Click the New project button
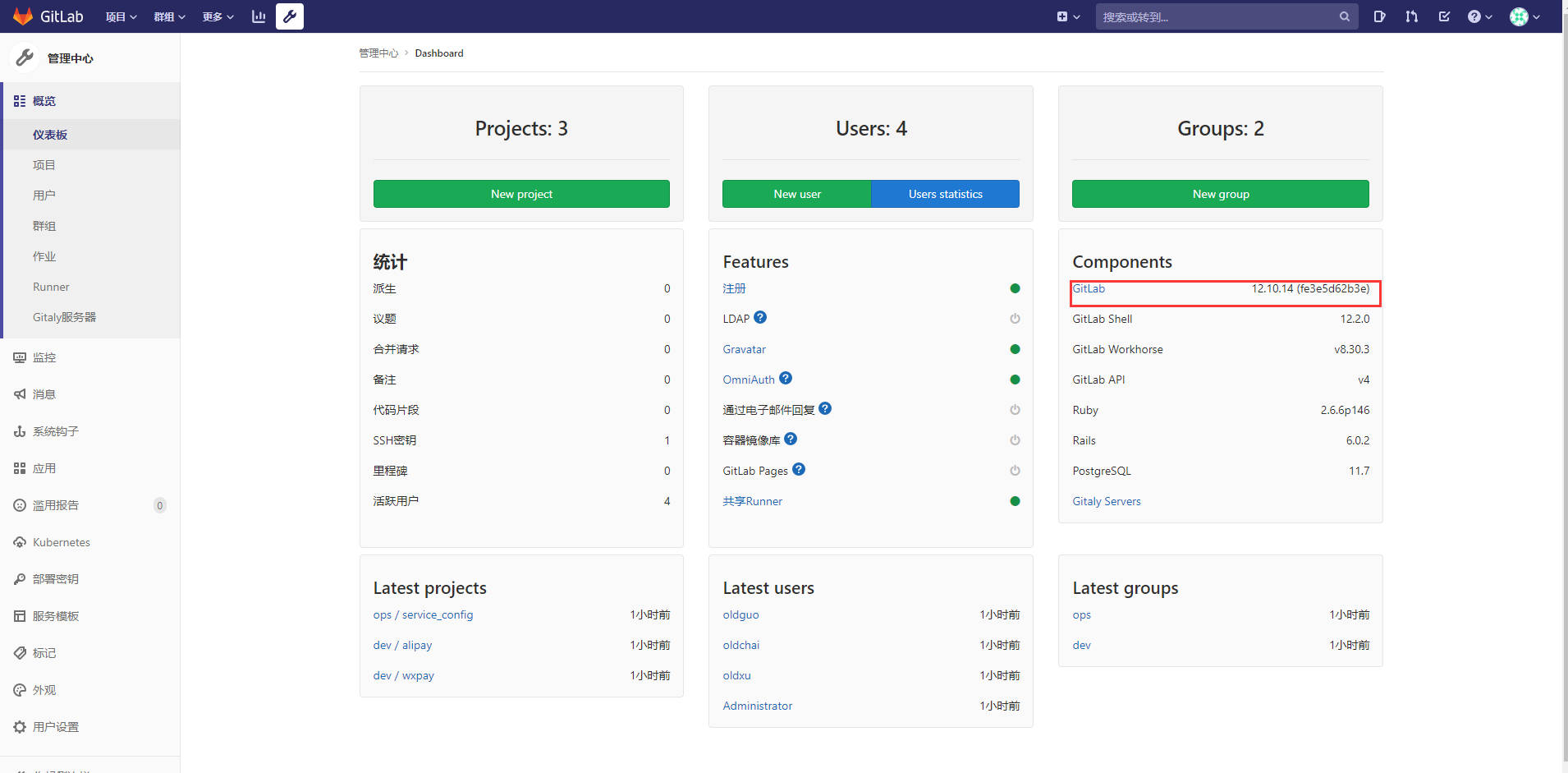Screen dimensions: 1568x773 [520, 194]
